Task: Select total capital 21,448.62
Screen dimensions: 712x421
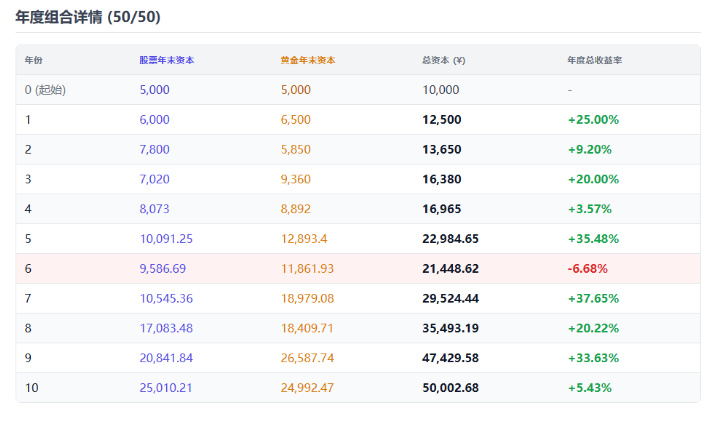Action: [450, 268]
